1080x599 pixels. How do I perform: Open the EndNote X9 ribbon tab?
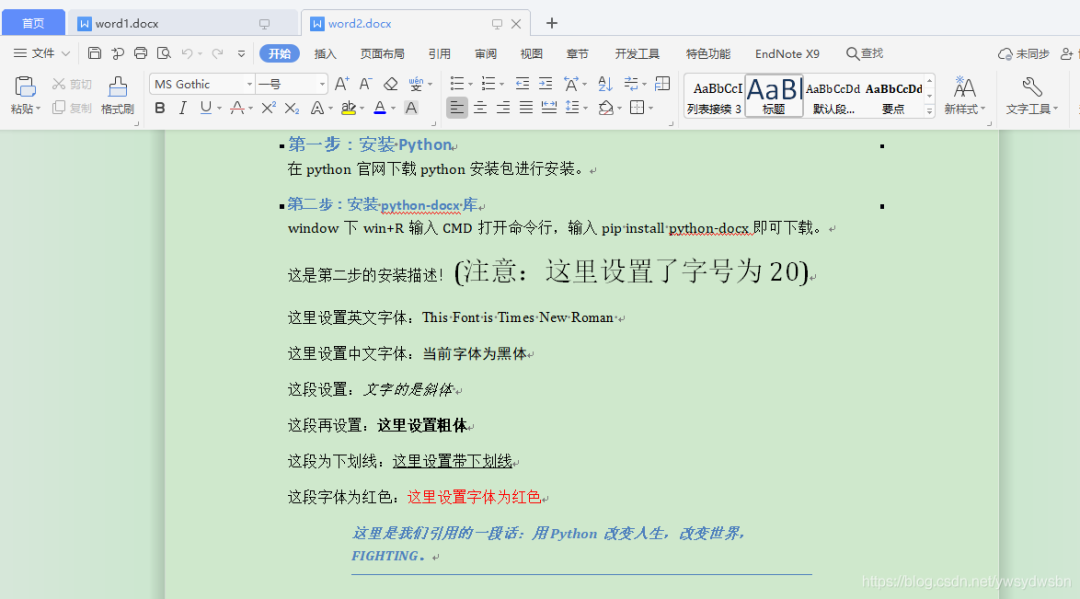[787, 53]
